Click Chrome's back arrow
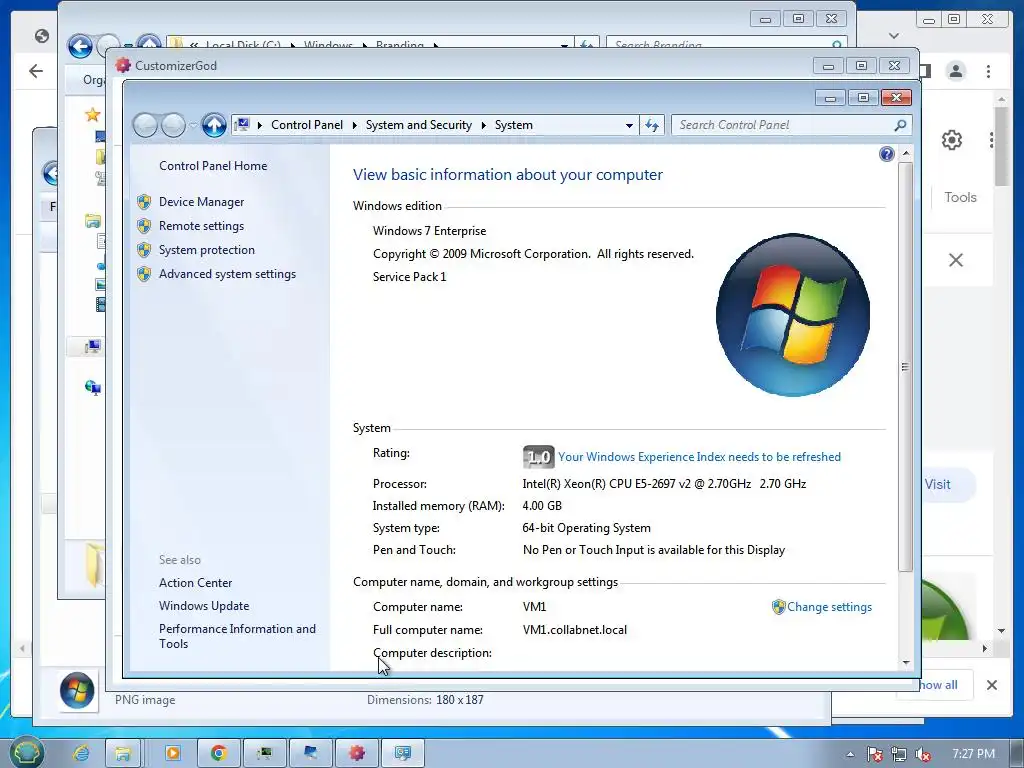Viewport: 1024px width, 768px height. [x=36, y=71]
